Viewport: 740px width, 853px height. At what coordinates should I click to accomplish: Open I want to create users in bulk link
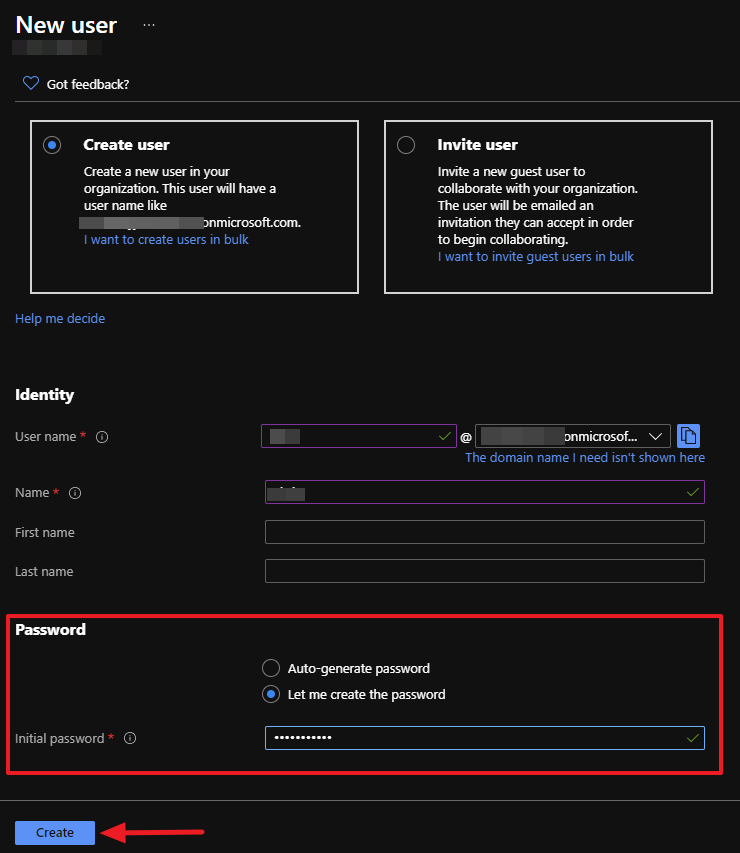166,240
